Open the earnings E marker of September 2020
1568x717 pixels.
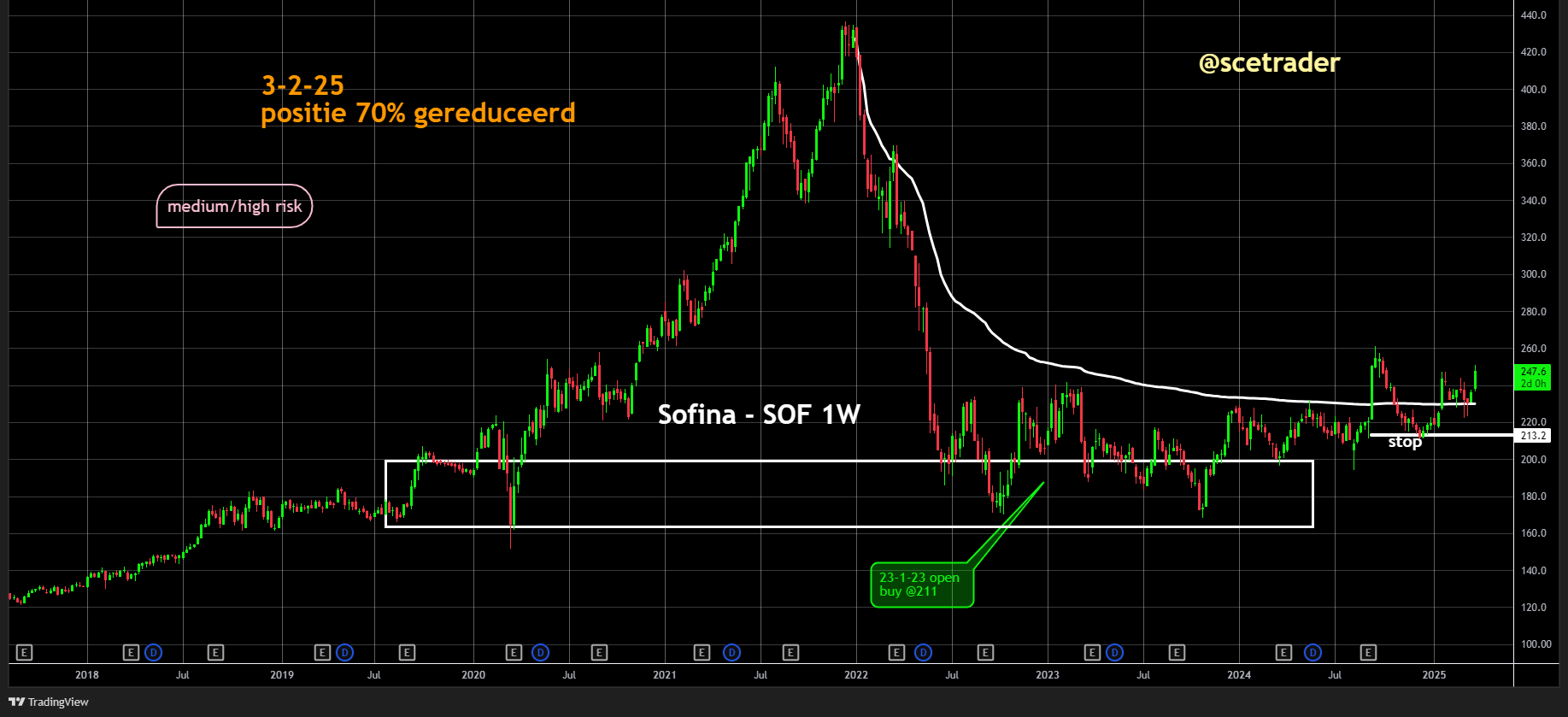point(599,653)
